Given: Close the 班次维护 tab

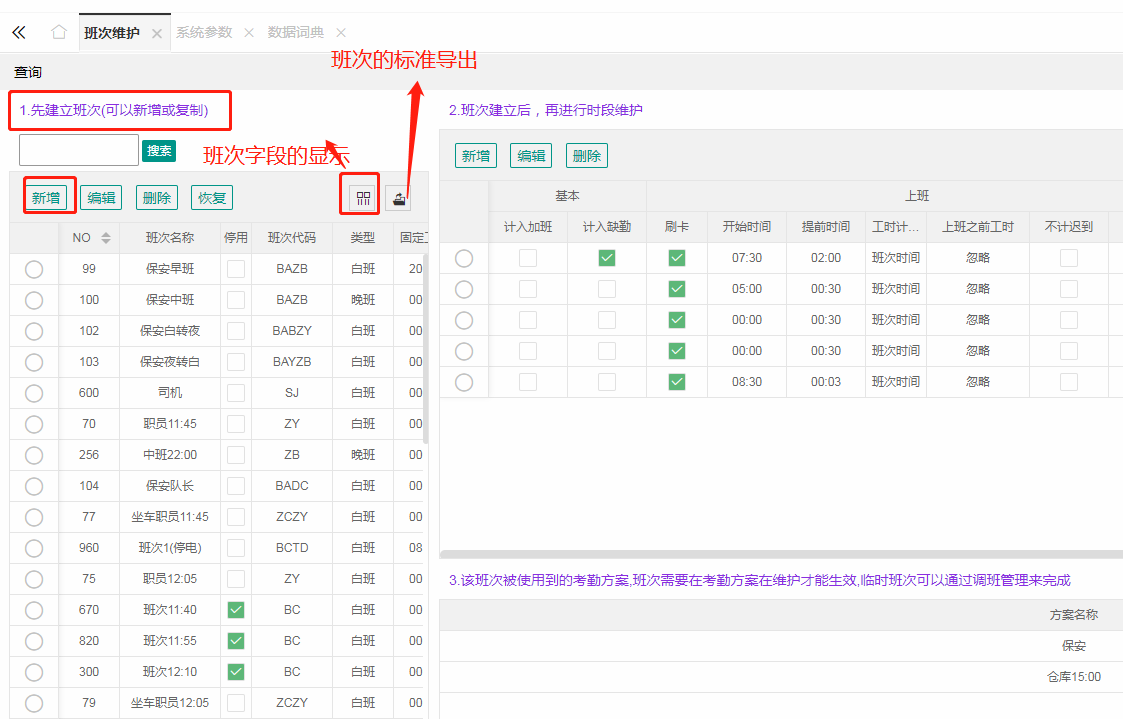Looking at the screenshot, I should pos(157,33).
